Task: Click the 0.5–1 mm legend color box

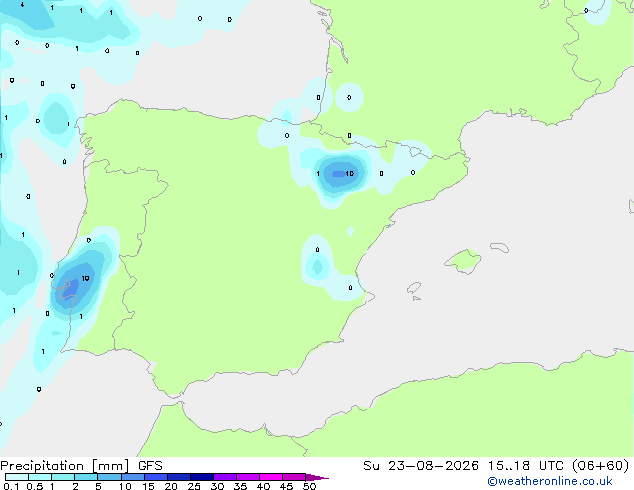Action: pyautogui.click(x=40, y=477)
